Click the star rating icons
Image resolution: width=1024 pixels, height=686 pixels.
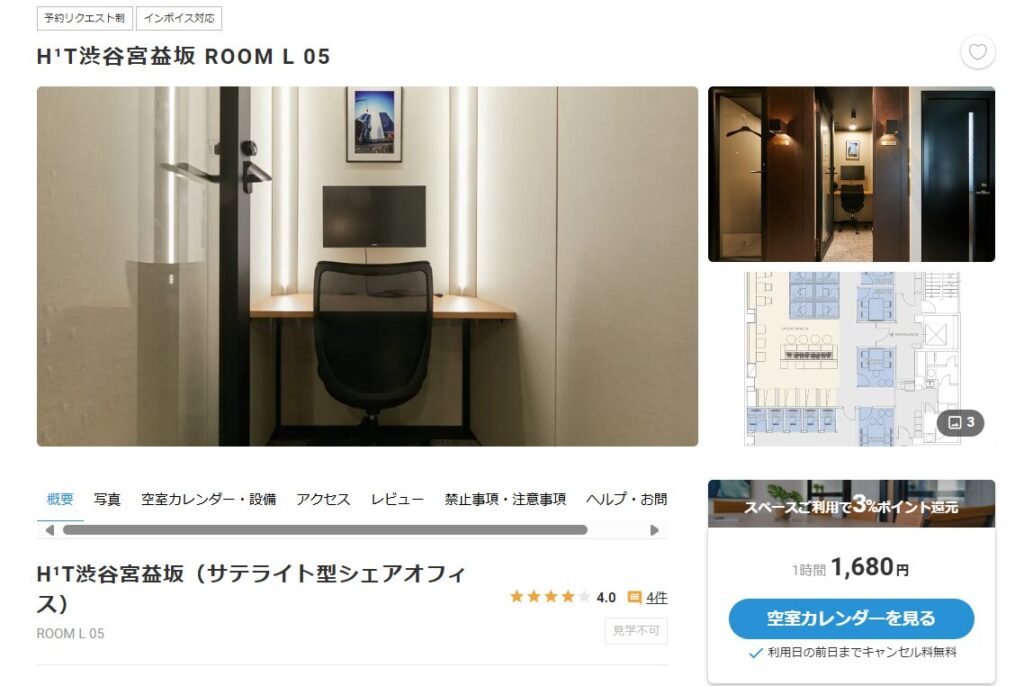(550, 596)
